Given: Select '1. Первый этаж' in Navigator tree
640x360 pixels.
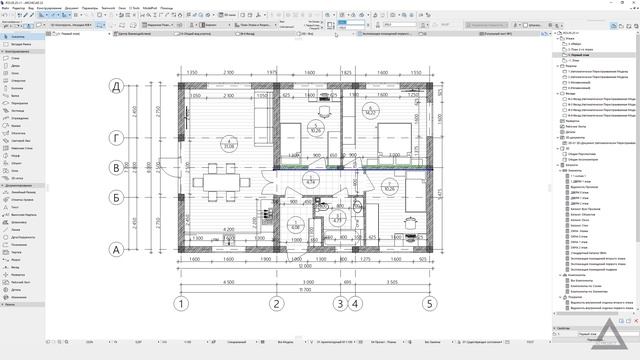Looking at the screenshot, I should pos(580,55).
